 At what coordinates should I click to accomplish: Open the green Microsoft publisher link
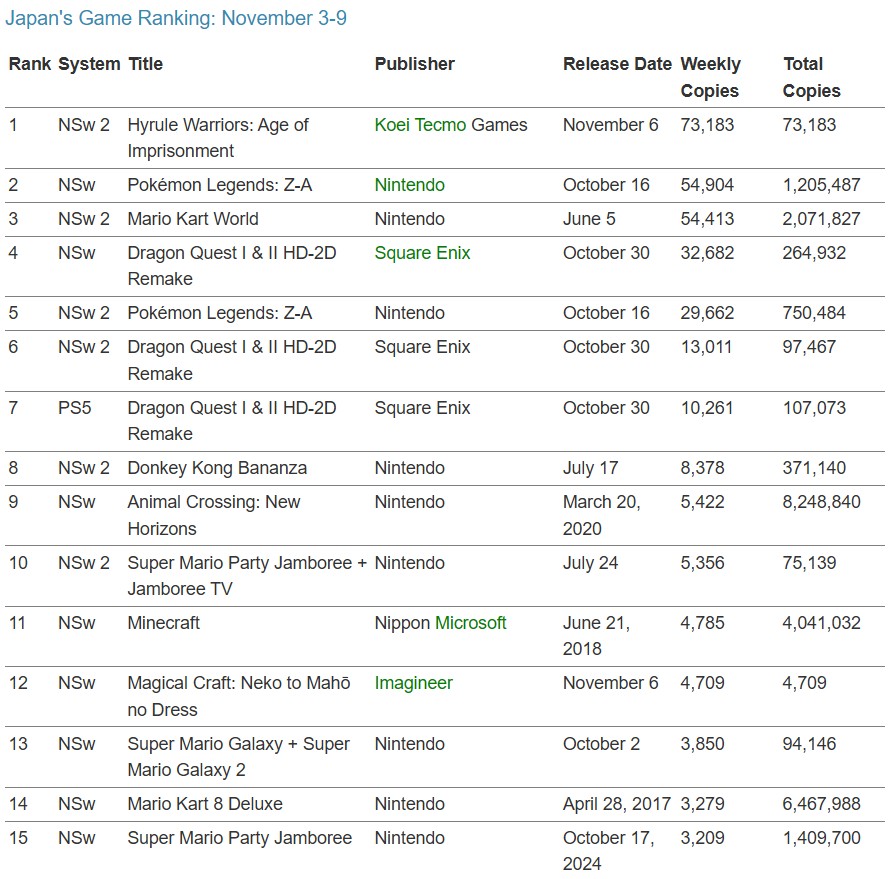click(470, 623)
